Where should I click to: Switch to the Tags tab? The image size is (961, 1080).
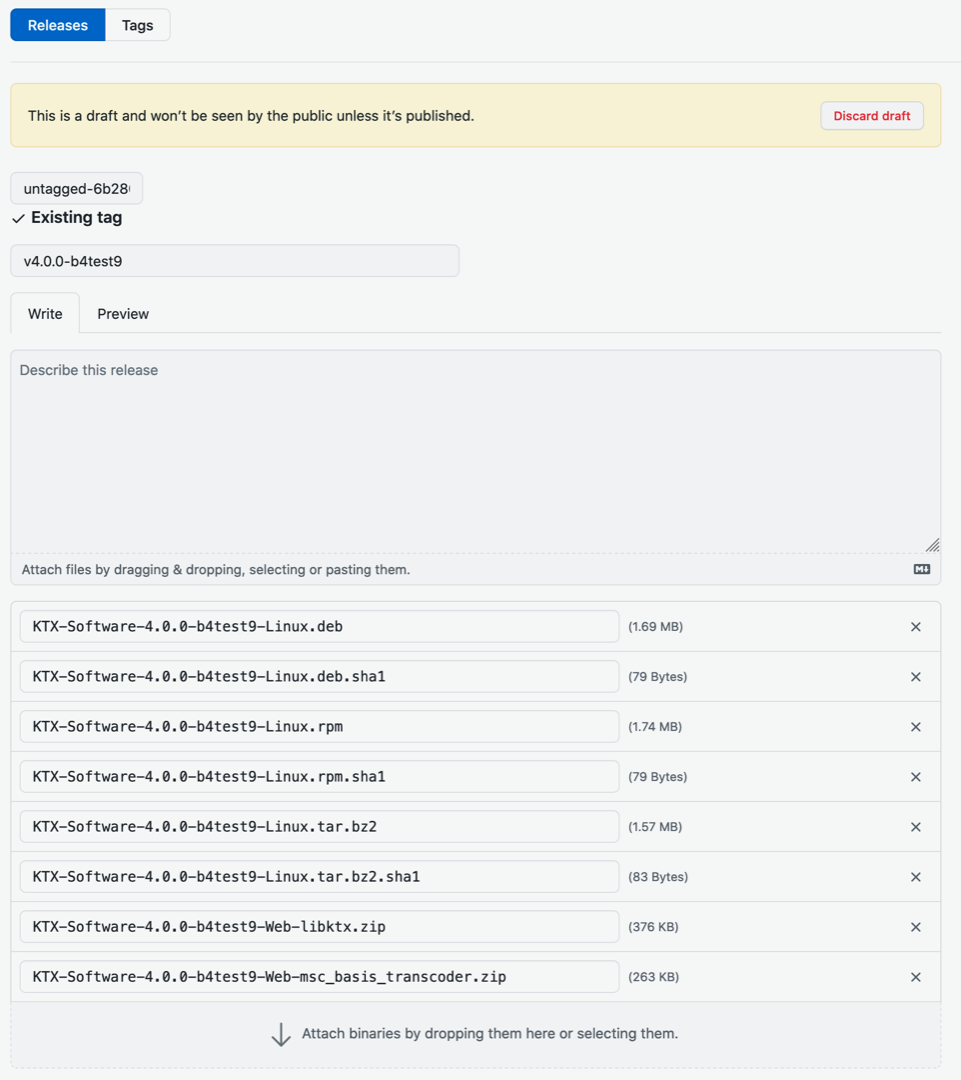click(137, 25)
